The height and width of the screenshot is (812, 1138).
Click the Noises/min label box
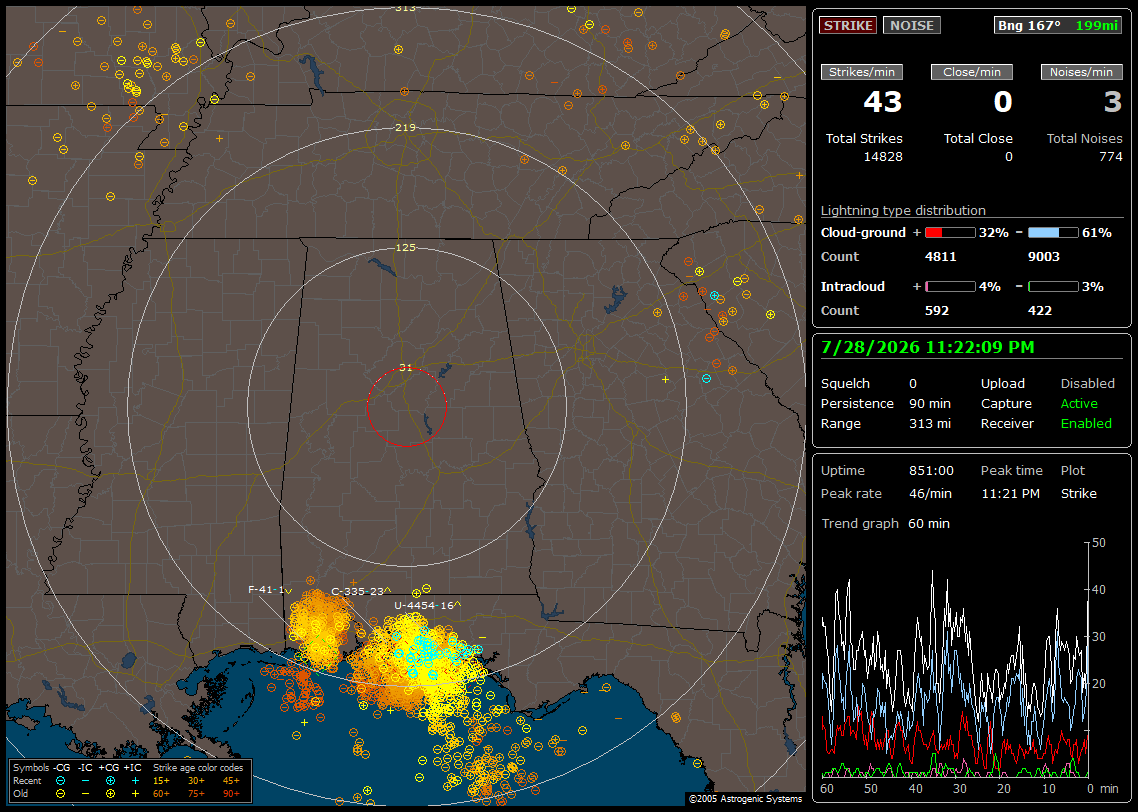tap(1081, 72)
